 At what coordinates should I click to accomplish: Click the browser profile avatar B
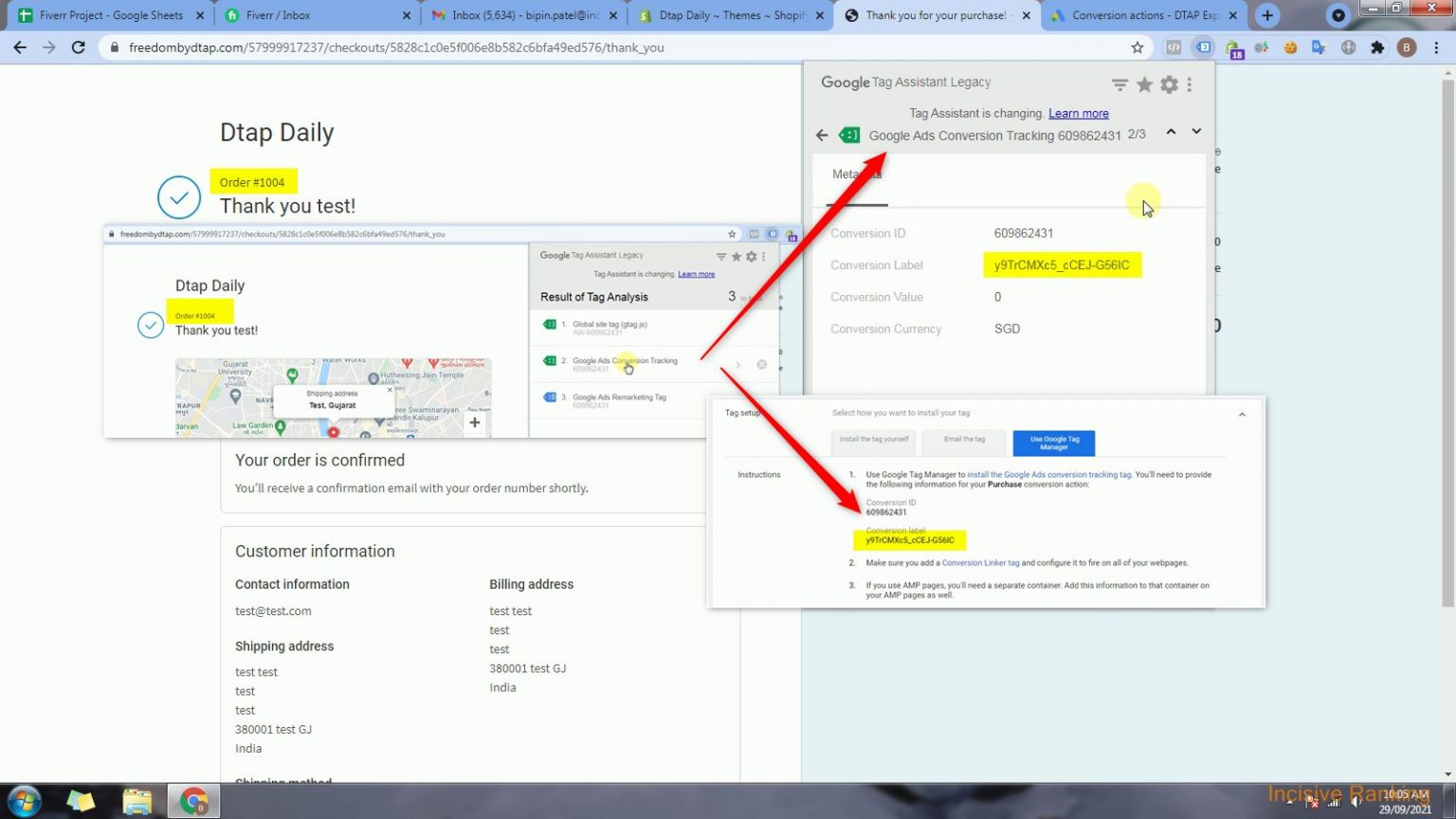tap(1406, 46)
